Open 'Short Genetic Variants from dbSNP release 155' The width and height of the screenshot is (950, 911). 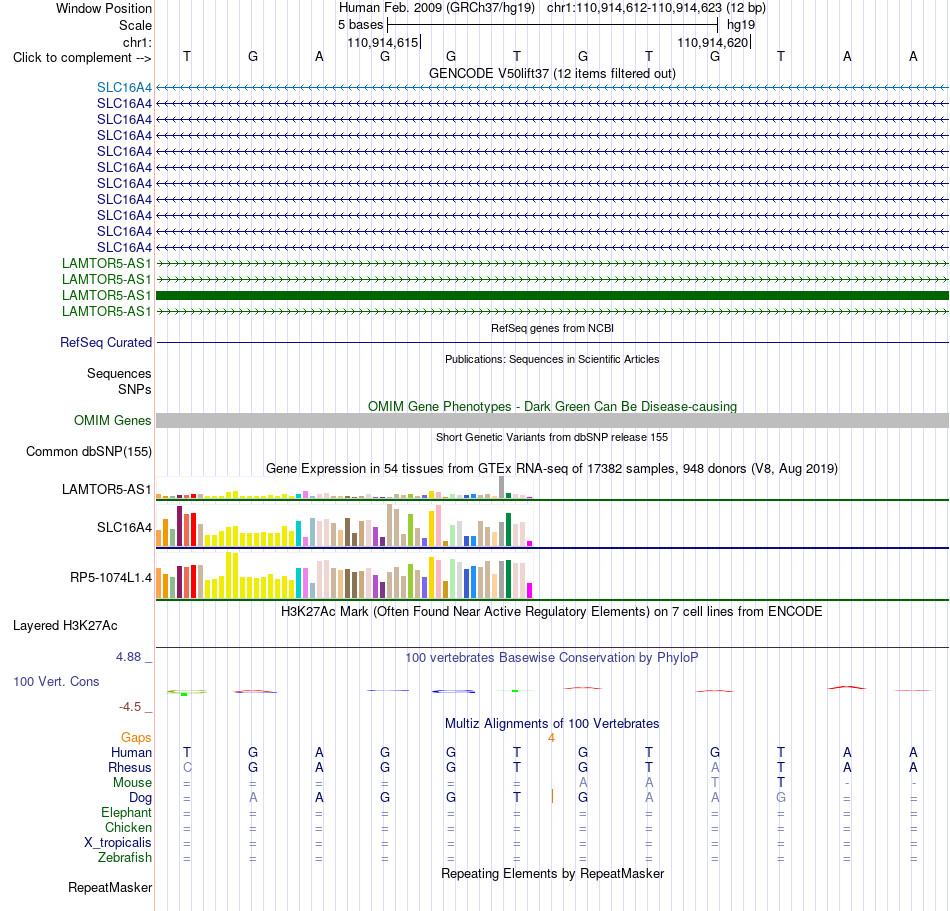[x=552, y=437]
